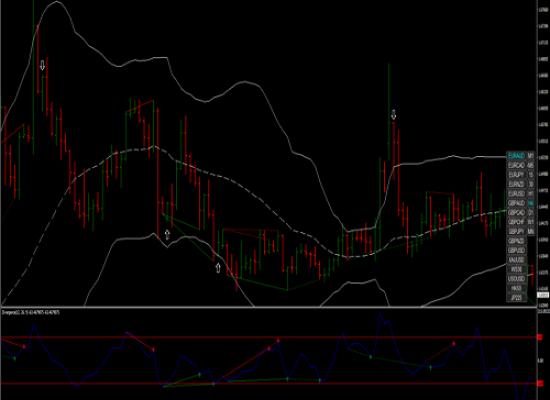
Task: Click the lower red level marker on the indicator scale
Action: [540, 384]
